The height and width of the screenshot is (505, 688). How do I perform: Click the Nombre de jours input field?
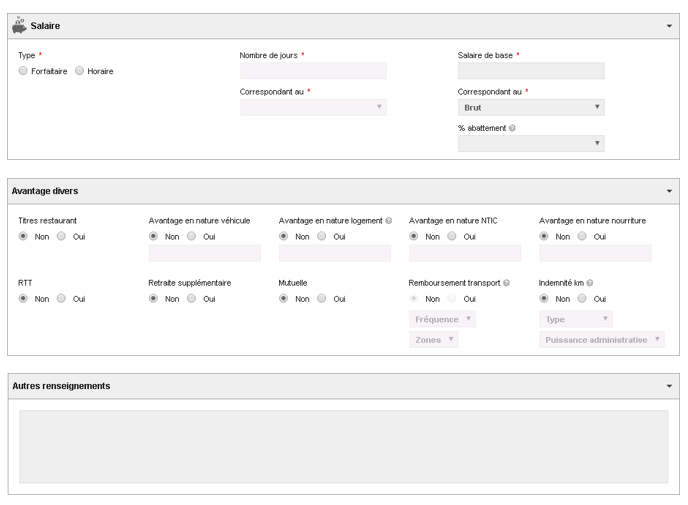313,71
